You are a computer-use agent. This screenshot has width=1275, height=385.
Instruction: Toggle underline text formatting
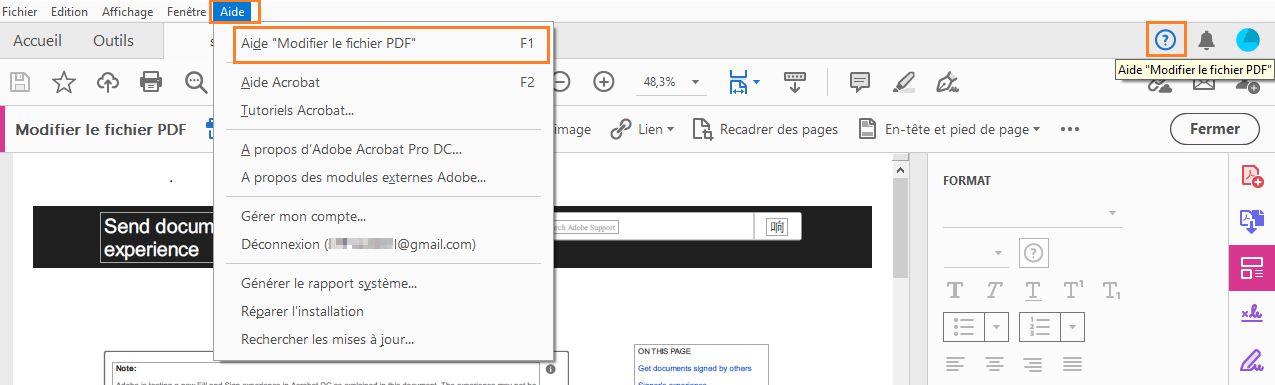(x=1033, y=291)
